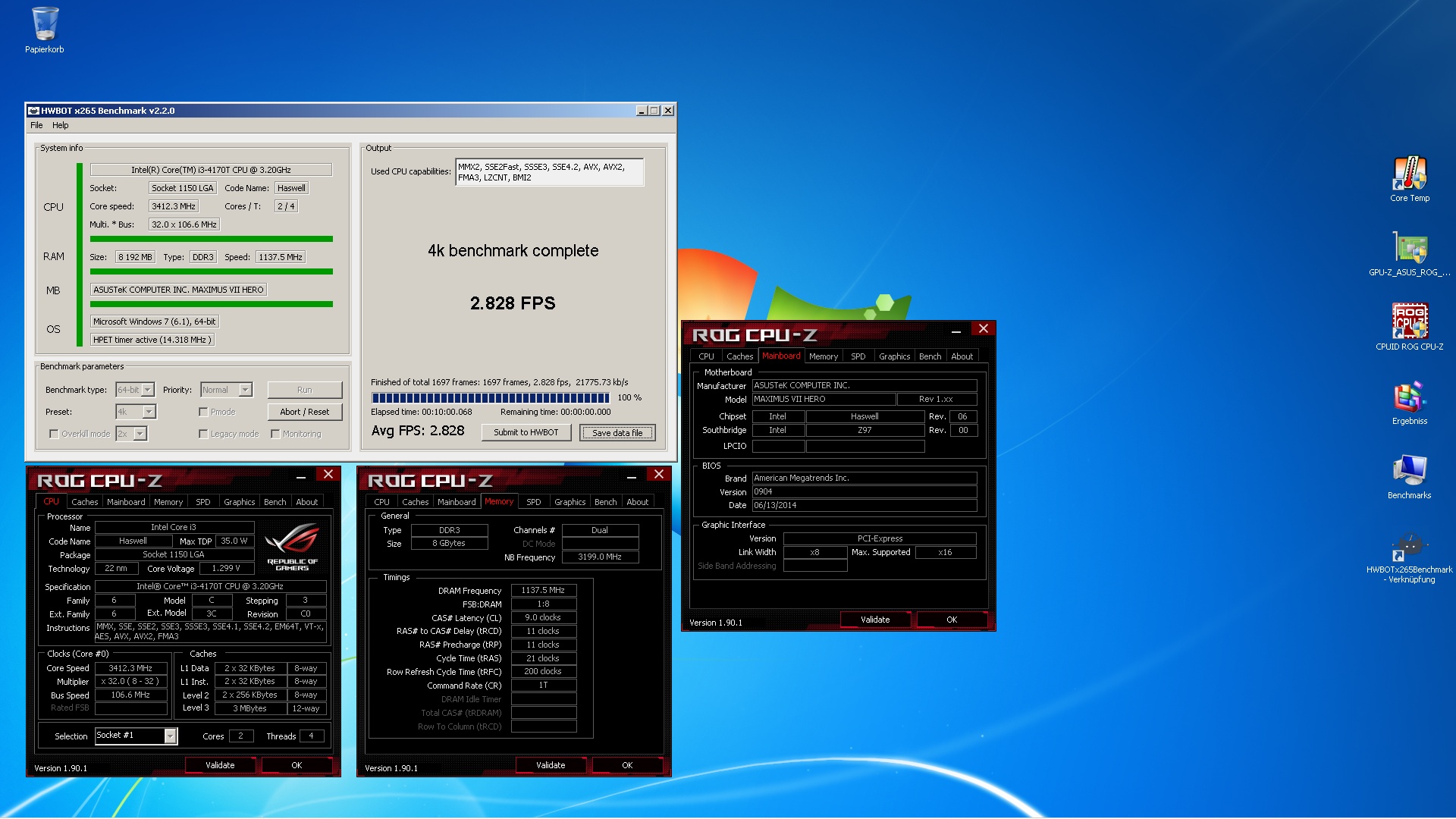The width and height of the screenshot is (1456, 819).
Task: Click the HWBOT x265 Benchmark title bar icon
Action: (33, 111)
